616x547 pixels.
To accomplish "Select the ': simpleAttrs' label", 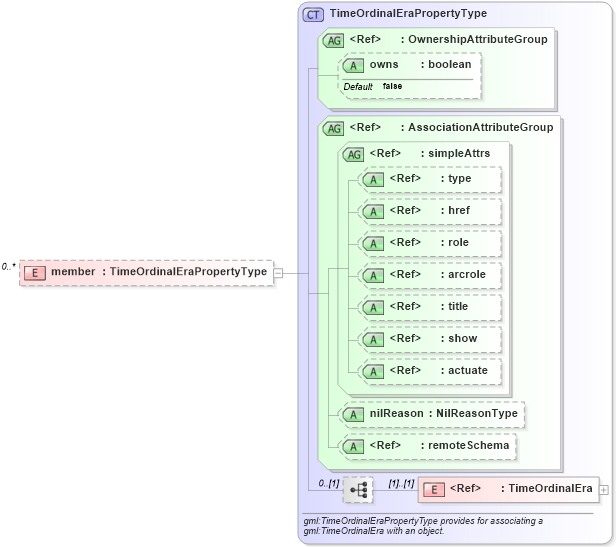I will pyautogui.click(x=455, y=153).
